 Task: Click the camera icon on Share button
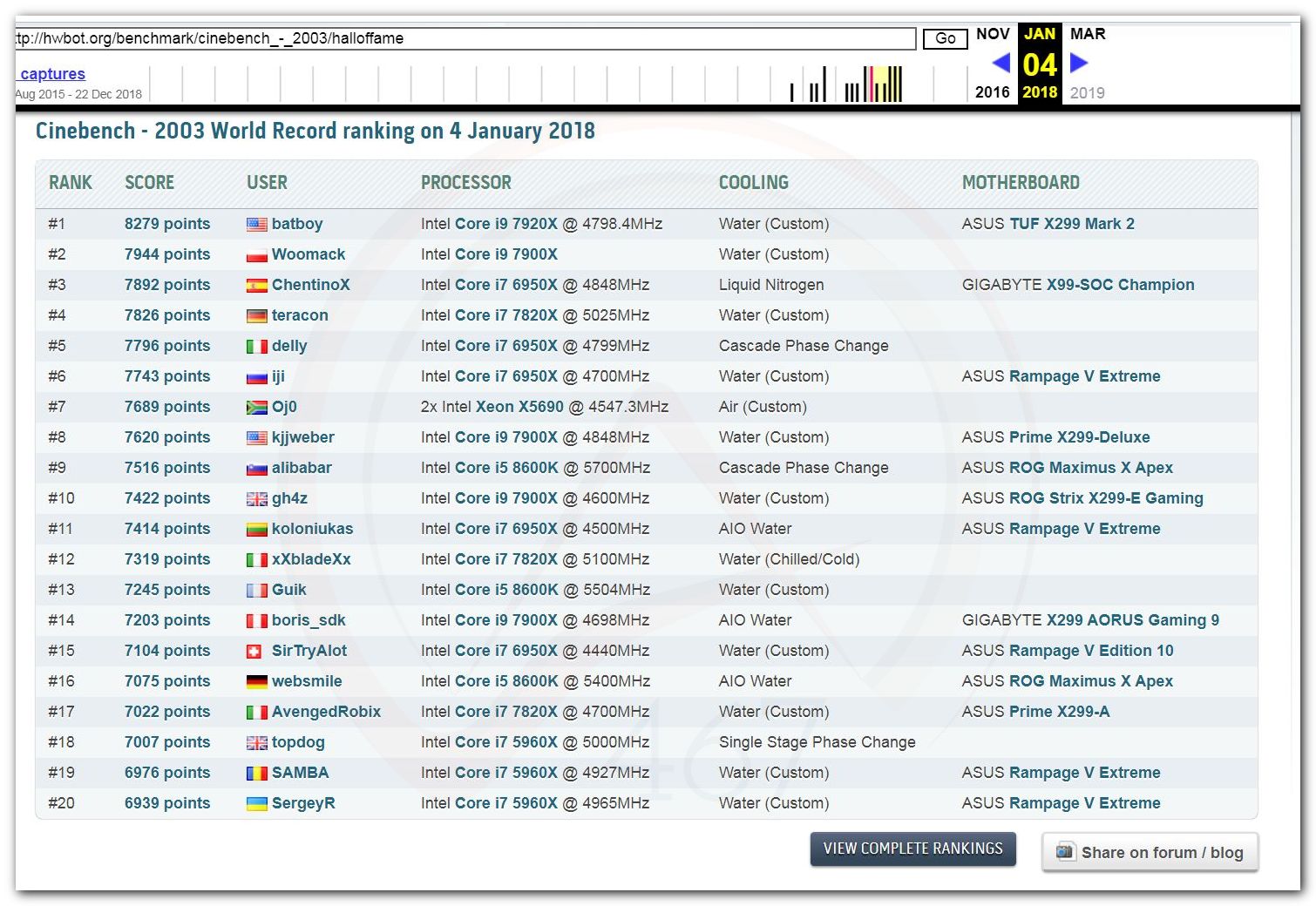[1065, 852]
